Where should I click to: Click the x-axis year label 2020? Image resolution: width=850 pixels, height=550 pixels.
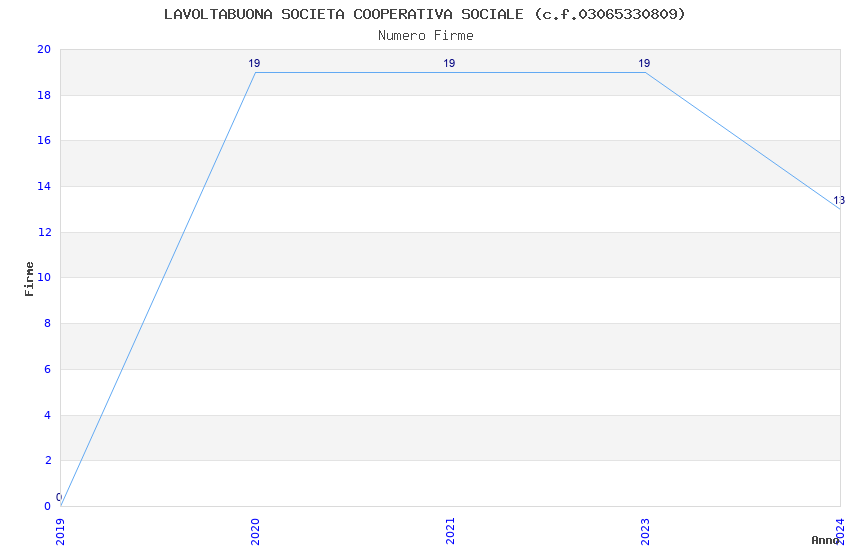point(255,532)
